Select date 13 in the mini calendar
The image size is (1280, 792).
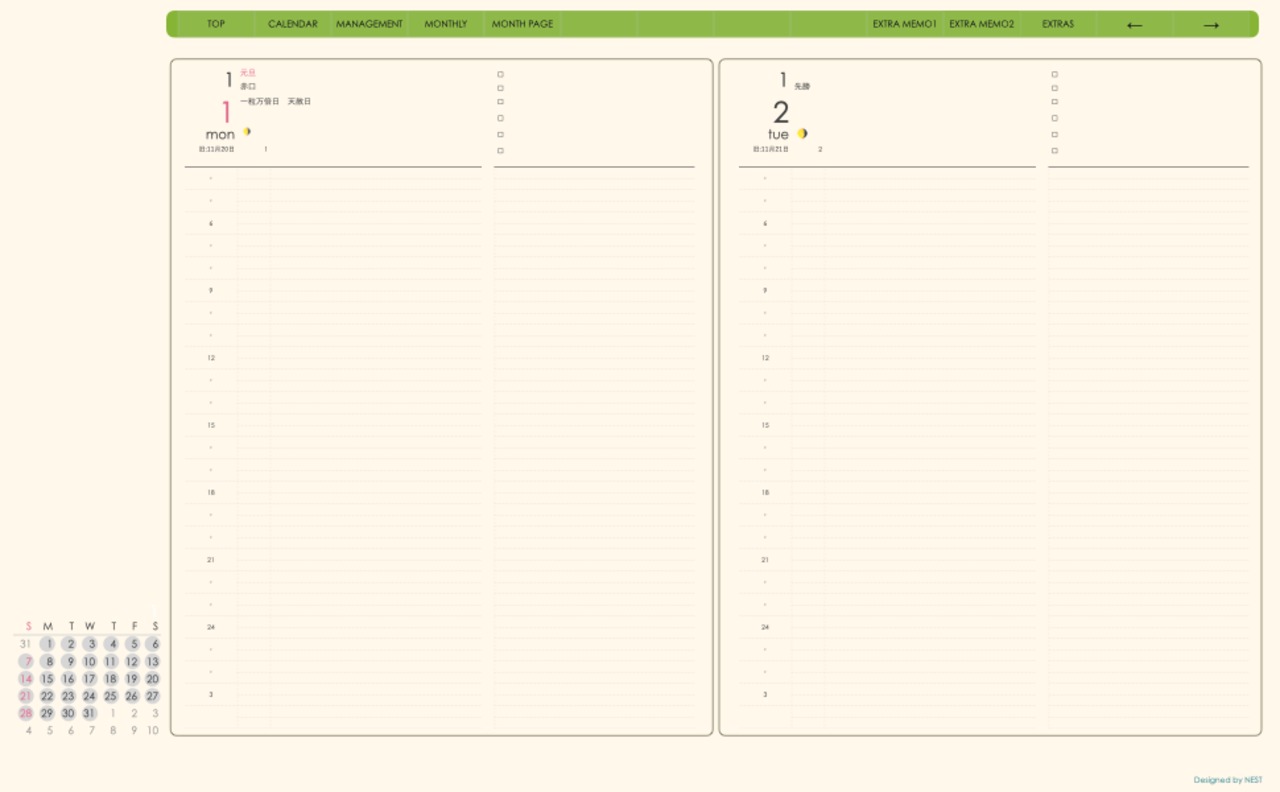(x=153, y=662)
